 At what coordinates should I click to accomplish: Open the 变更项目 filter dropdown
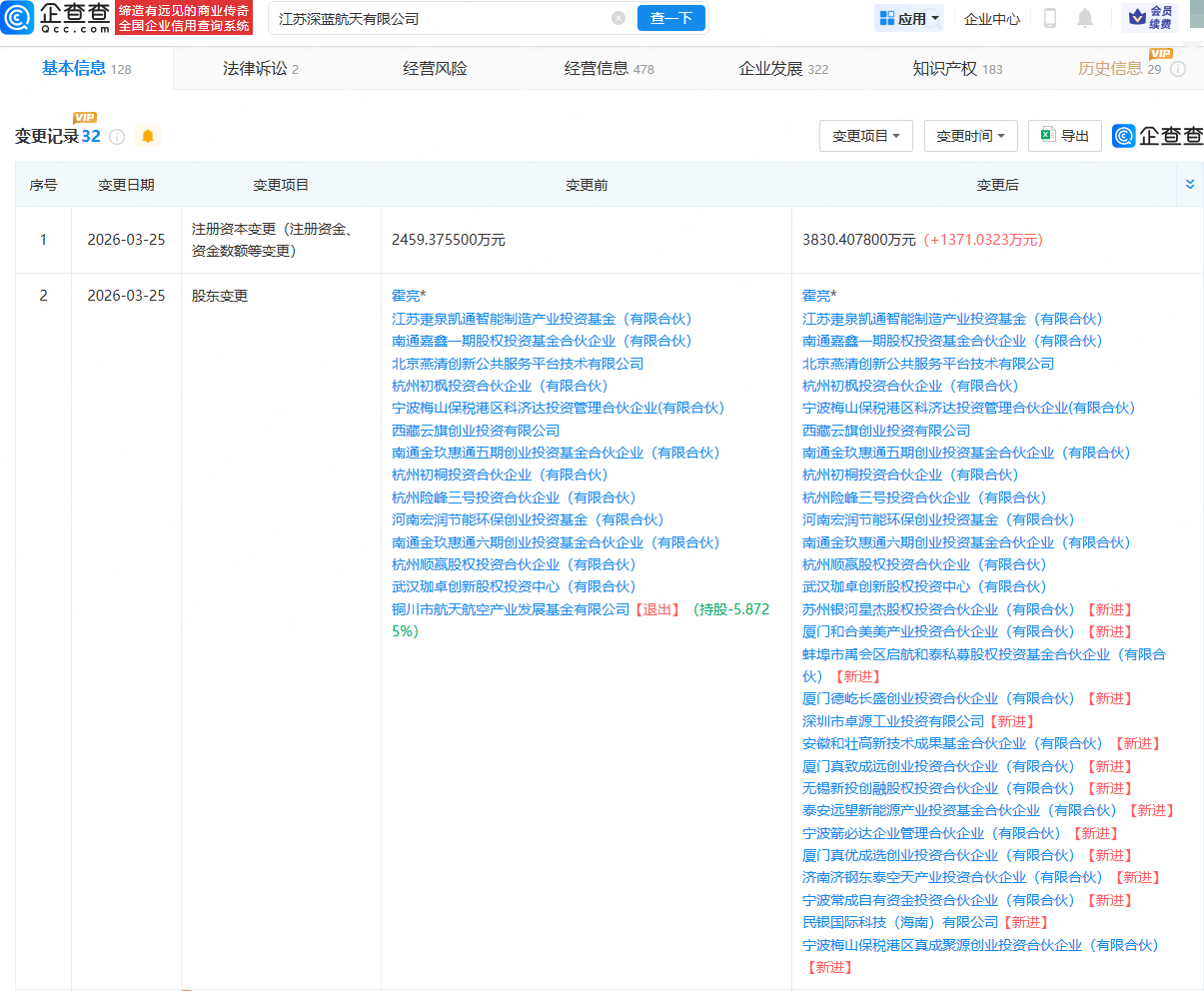(x=865, y=136)
